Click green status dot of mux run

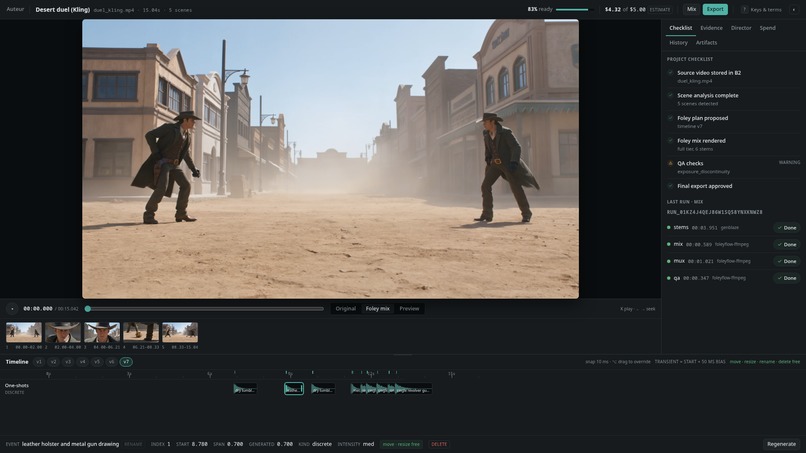(668, 261)
